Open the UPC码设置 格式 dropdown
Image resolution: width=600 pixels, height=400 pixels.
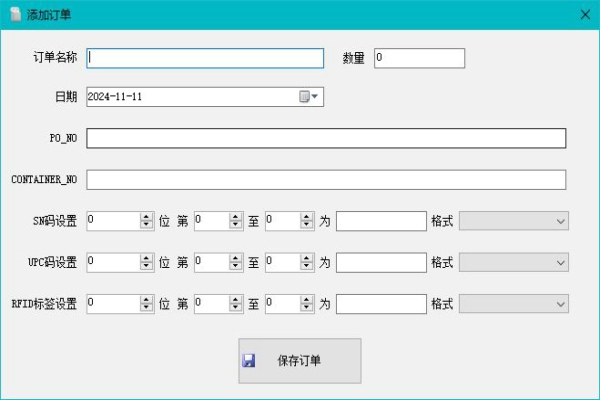[x=514, y=263]
